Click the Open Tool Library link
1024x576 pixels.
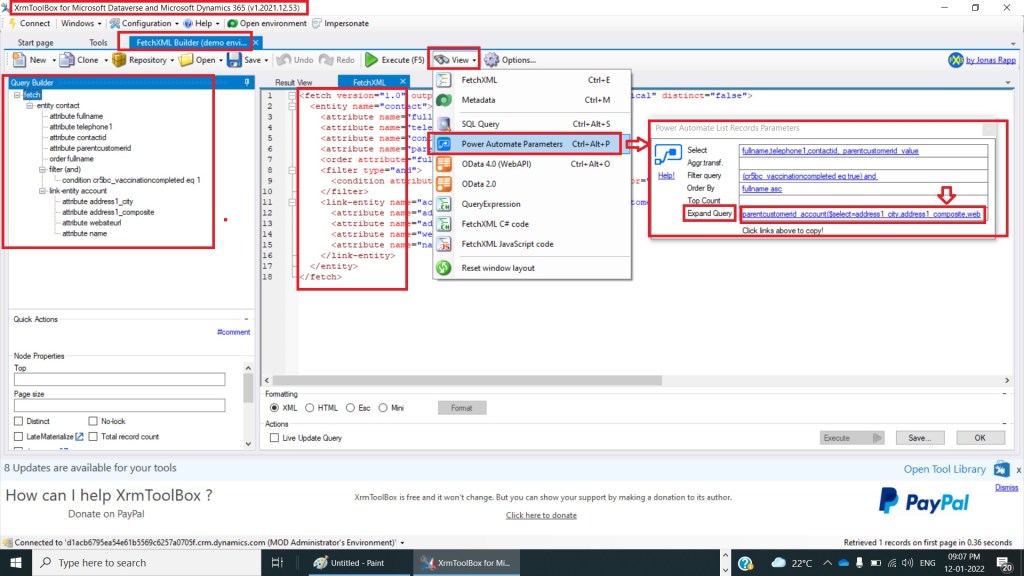point(944,469)
